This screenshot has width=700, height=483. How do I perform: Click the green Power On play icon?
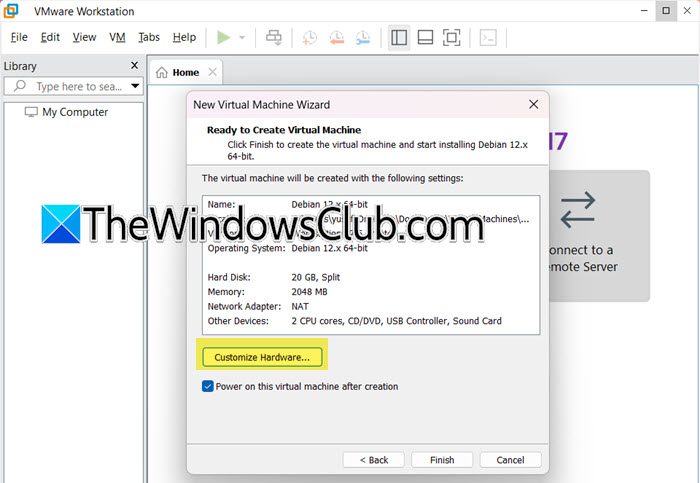[x=223, y=37]
